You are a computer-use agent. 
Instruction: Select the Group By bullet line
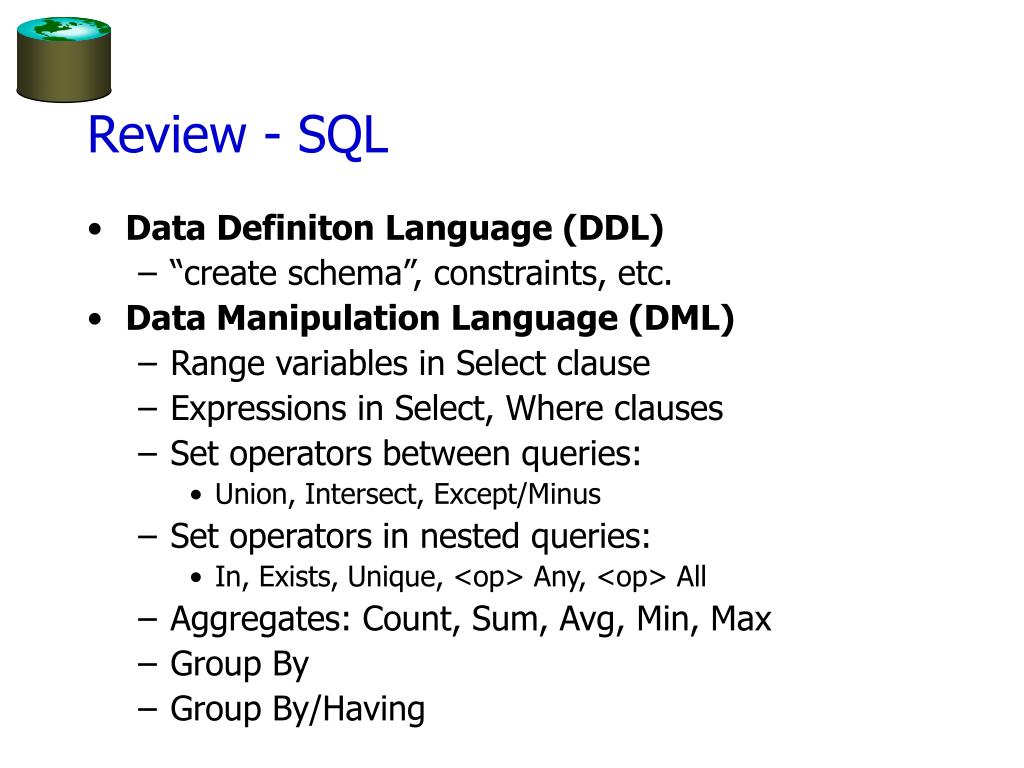239,665
